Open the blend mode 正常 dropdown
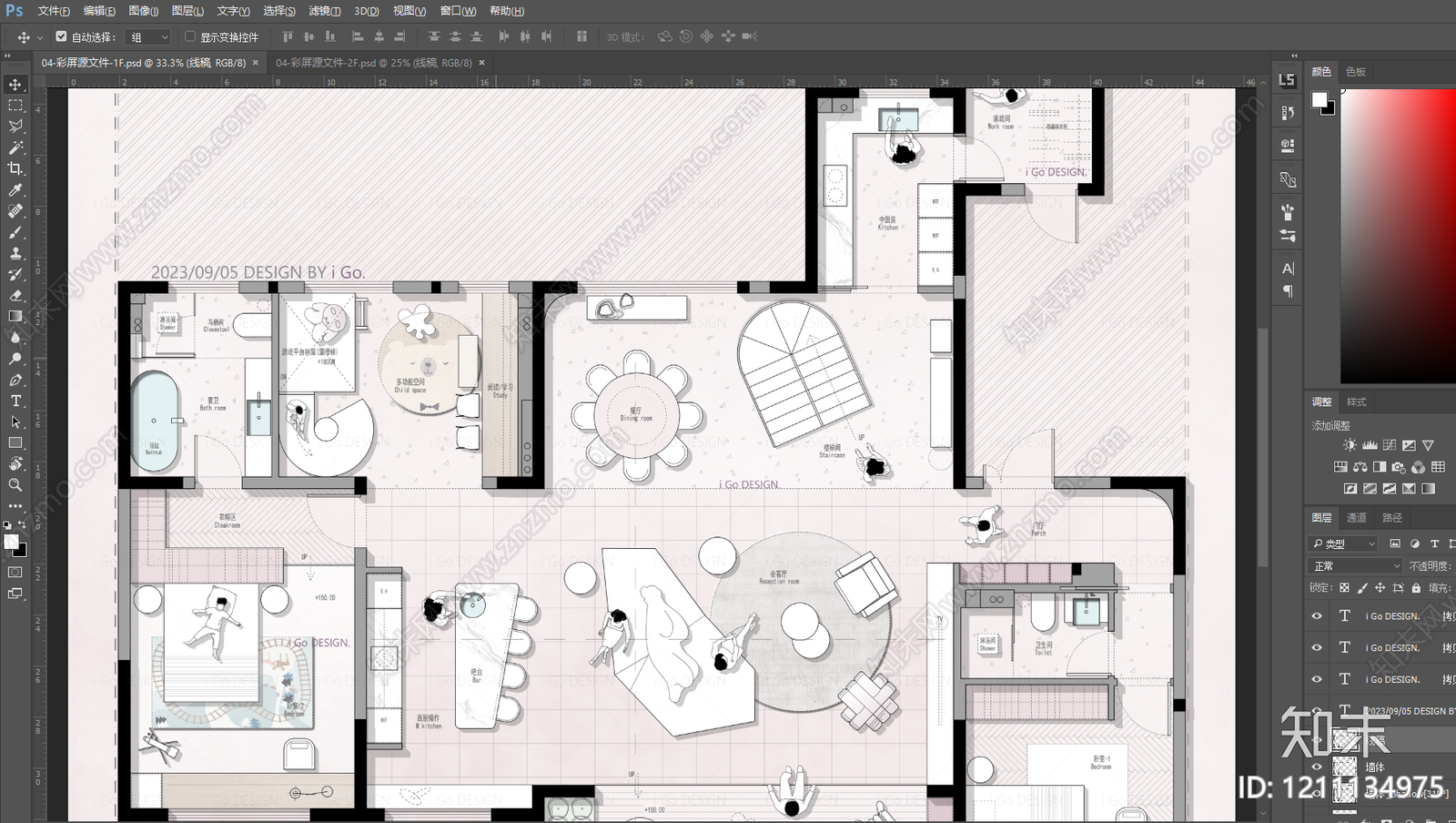 pos(1357,566)
